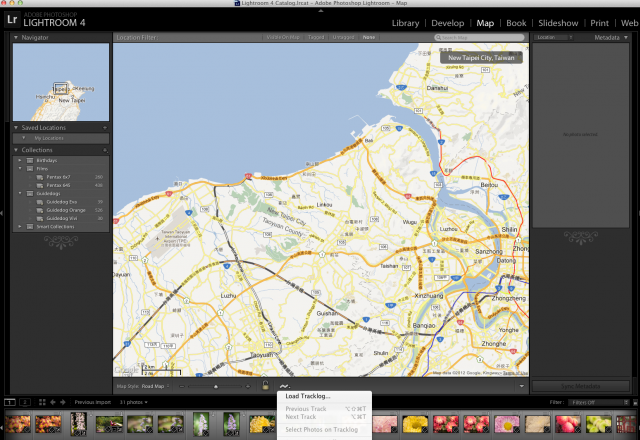Viewport: 640px width, 440px height.
Task: Collapse the My Locations folder
Action: pyautogui.click(x=24, y=138)
